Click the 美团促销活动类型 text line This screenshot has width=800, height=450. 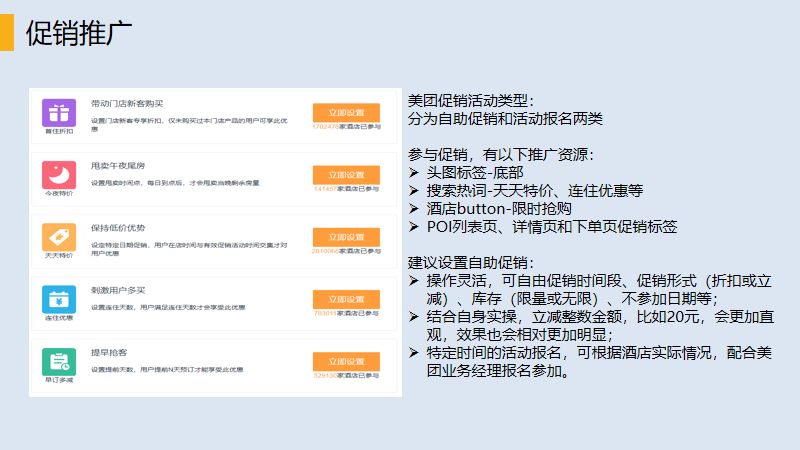pos(471,101)
